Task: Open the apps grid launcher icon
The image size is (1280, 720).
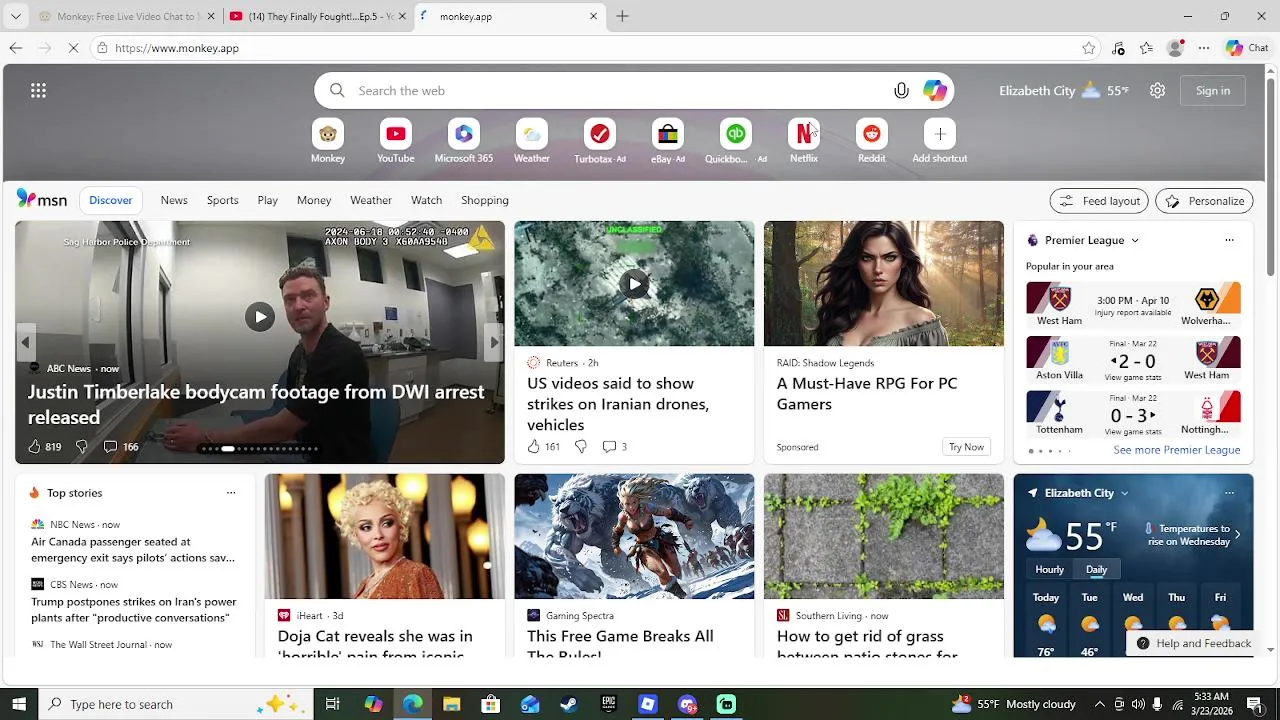Action: [38, 91]
